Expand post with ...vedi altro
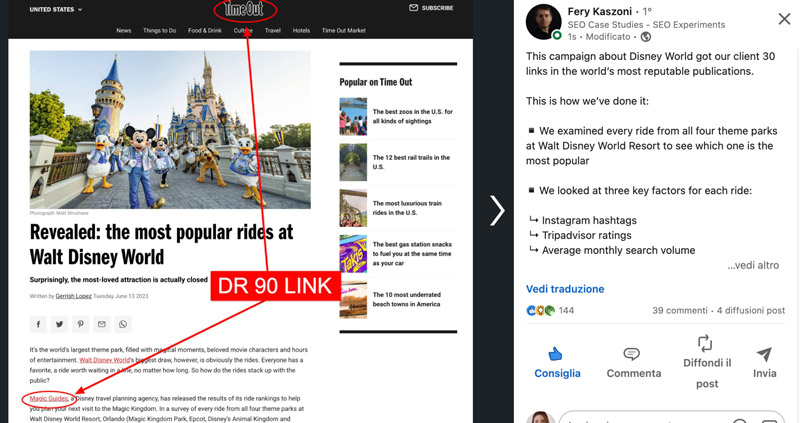This screenshot has height=423, width=800. (753, 265)
